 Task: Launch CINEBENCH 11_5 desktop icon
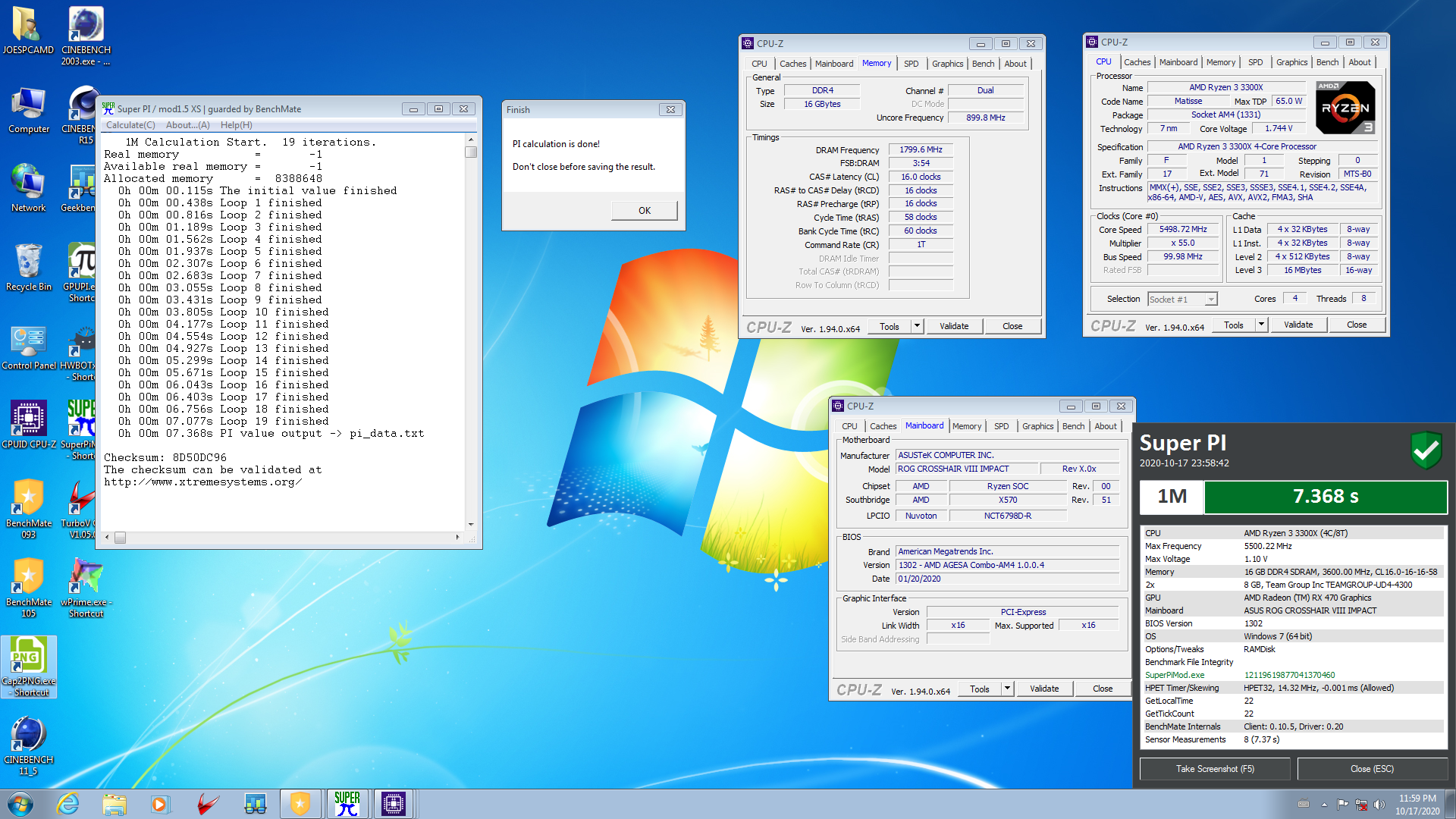click(x=28, y=746)
